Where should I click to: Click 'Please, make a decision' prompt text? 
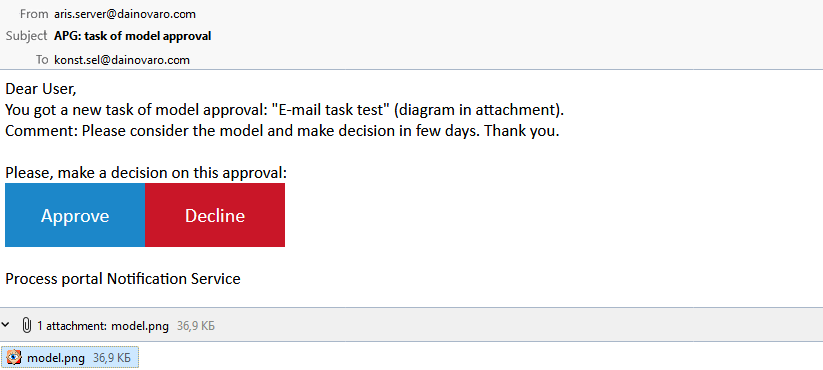(x=146, y=173)
